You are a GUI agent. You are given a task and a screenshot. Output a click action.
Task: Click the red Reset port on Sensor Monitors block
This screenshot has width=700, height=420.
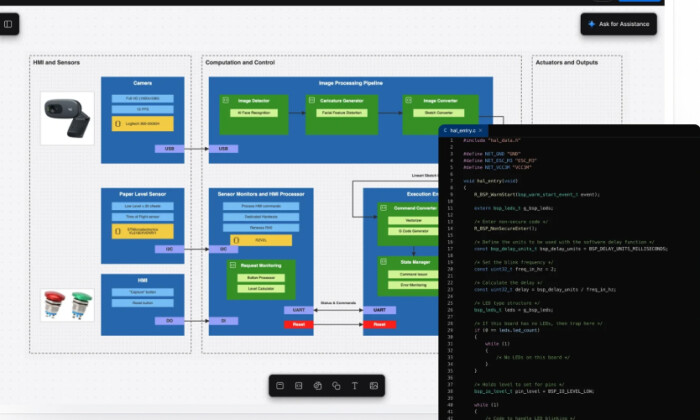click(x=299, y=324)
